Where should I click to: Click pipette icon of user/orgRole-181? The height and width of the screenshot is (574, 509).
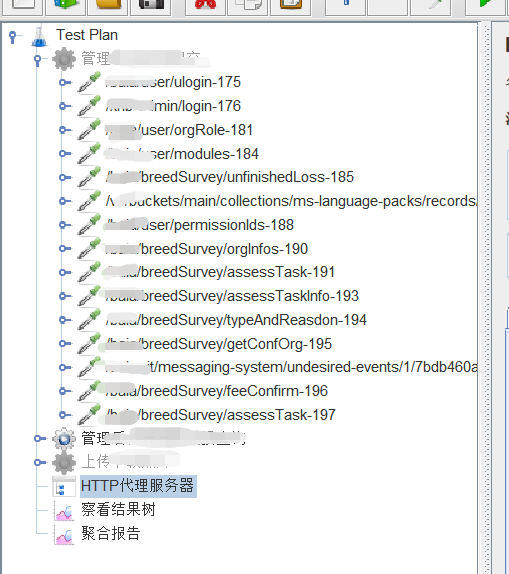click(x=89, y=129)
